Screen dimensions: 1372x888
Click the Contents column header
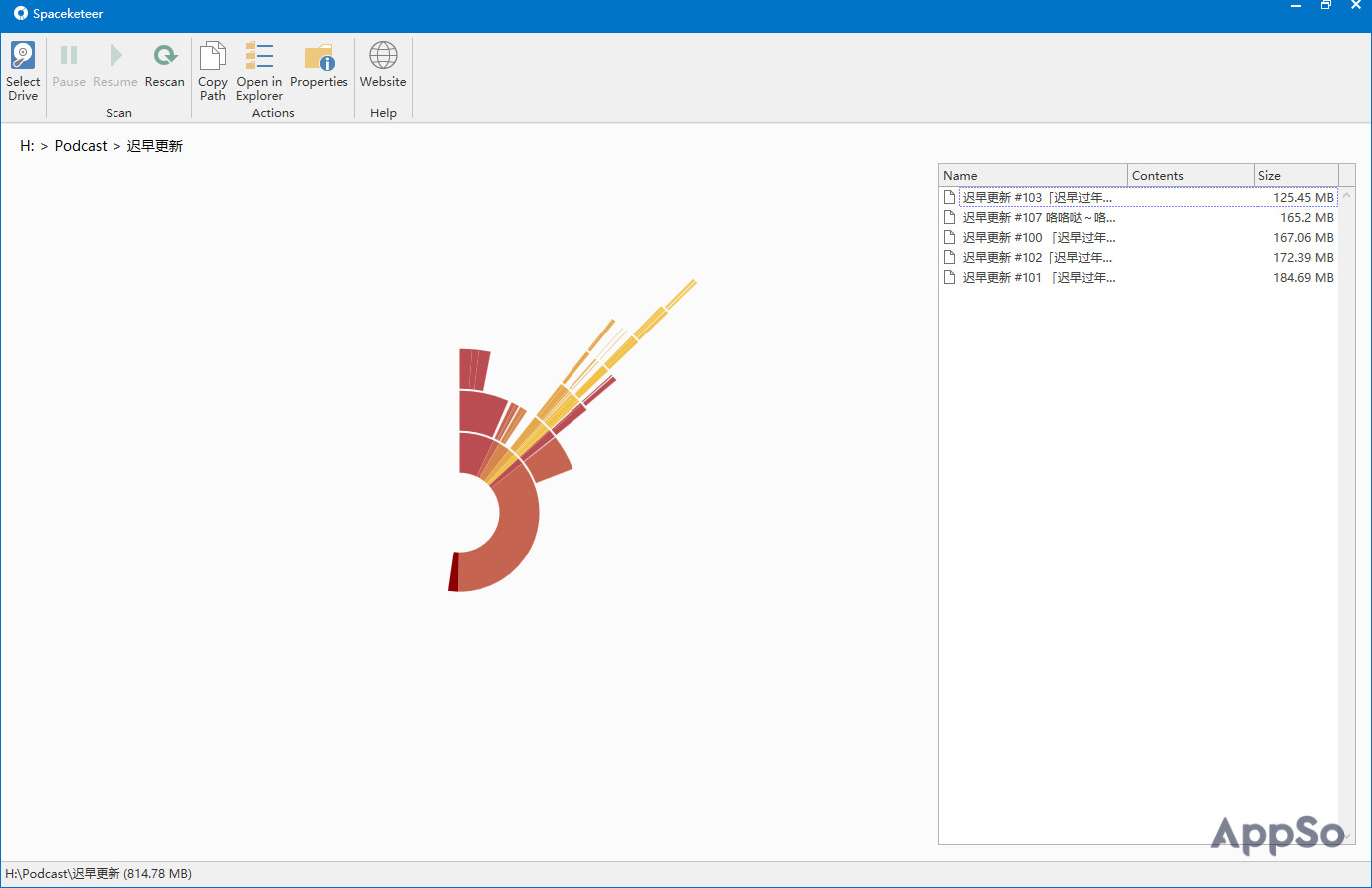1189,176
